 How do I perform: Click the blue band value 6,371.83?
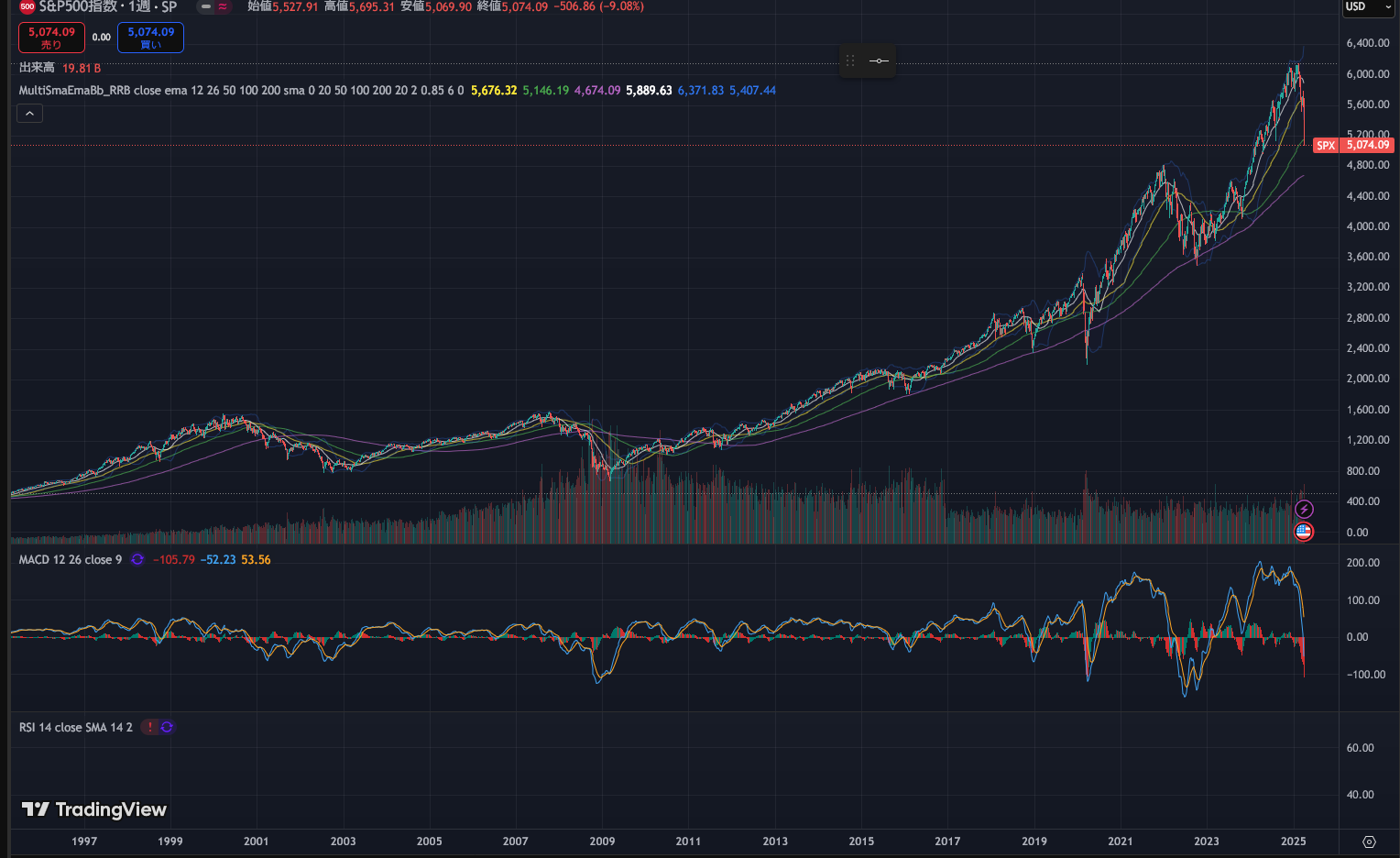(x=701, y=91)
